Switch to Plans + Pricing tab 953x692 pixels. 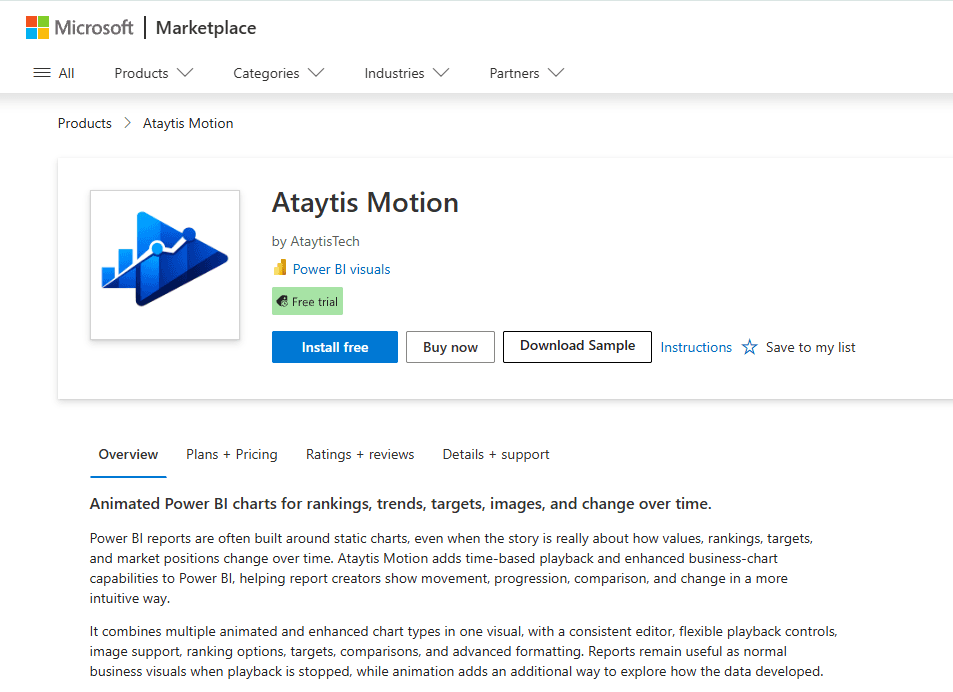[232, 454]
